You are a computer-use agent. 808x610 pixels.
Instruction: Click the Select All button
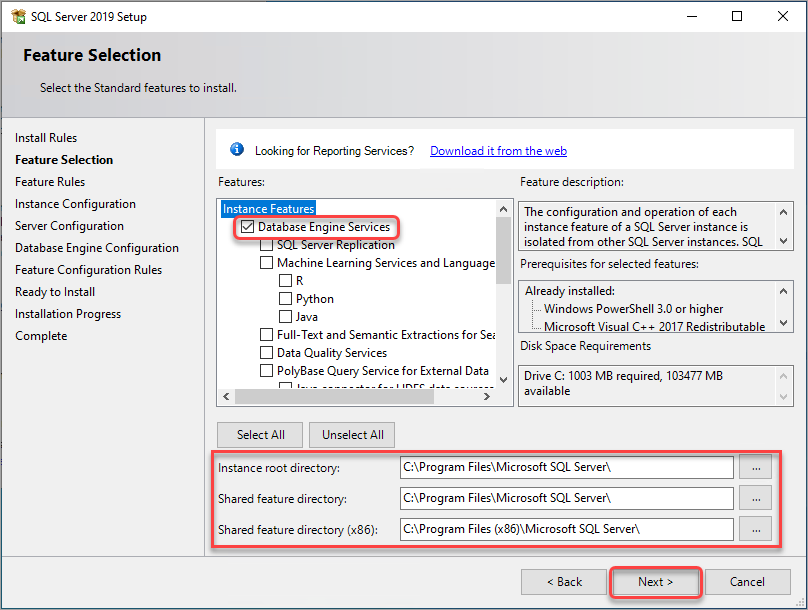pyautogui.click(x=260, y=435)
